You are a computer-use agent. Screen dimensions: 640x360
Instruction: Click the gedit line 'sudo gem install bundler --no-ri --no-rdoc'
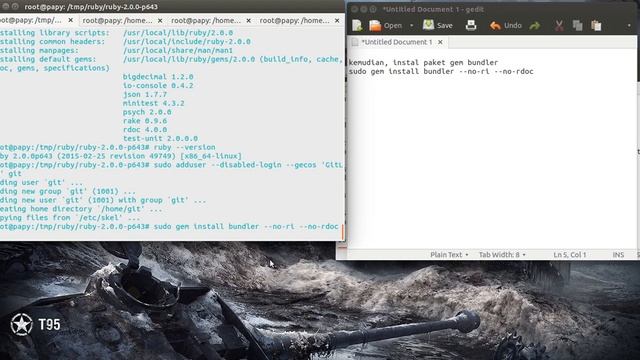[441, 71]
